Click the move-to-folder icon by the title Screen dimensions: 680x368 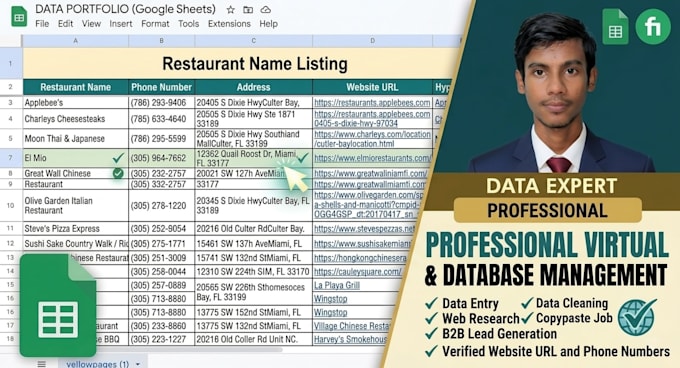(x=248, y=10)
